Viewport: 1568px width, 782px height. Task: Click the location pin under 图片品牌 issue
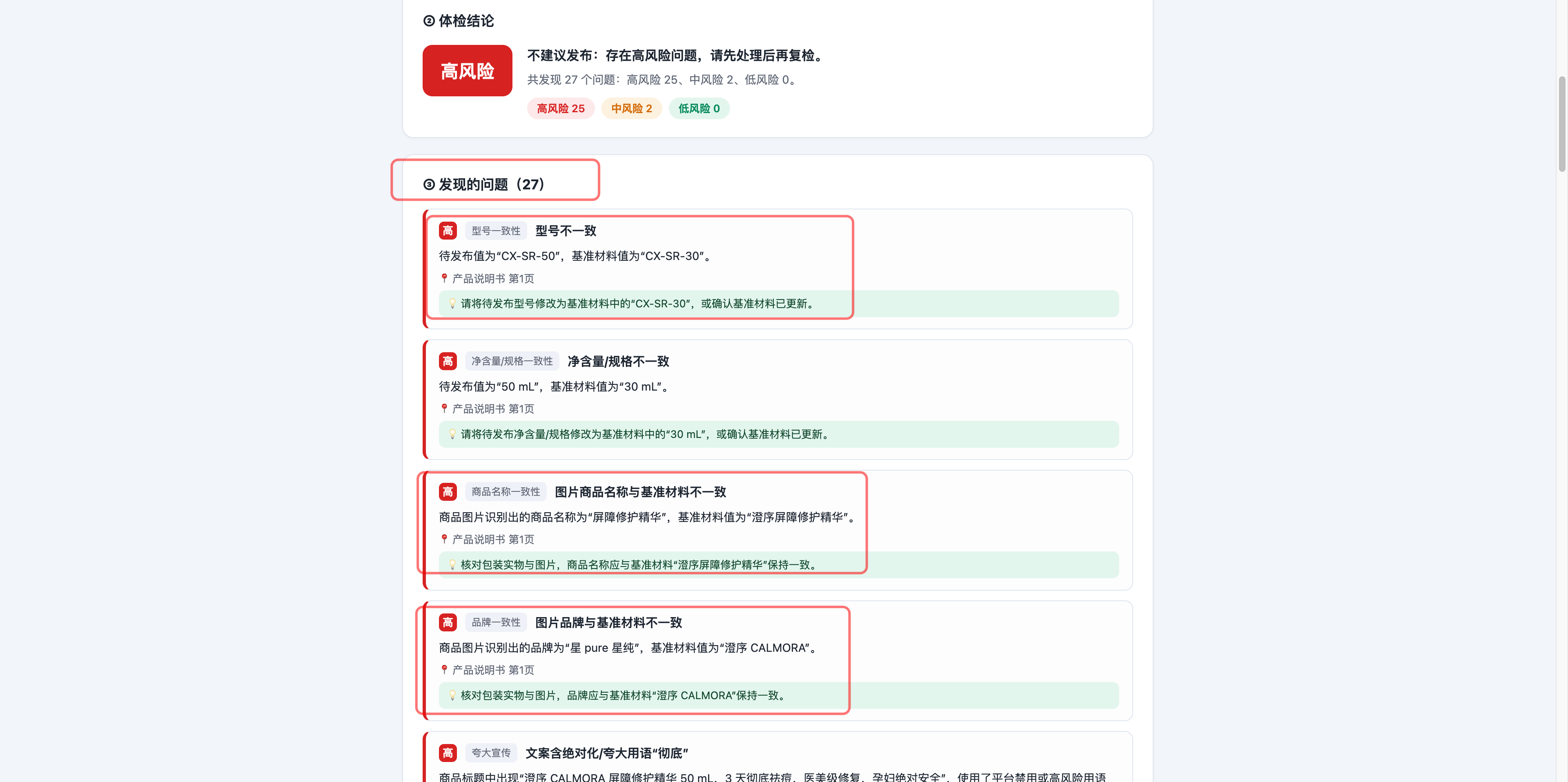click(444, 669)
